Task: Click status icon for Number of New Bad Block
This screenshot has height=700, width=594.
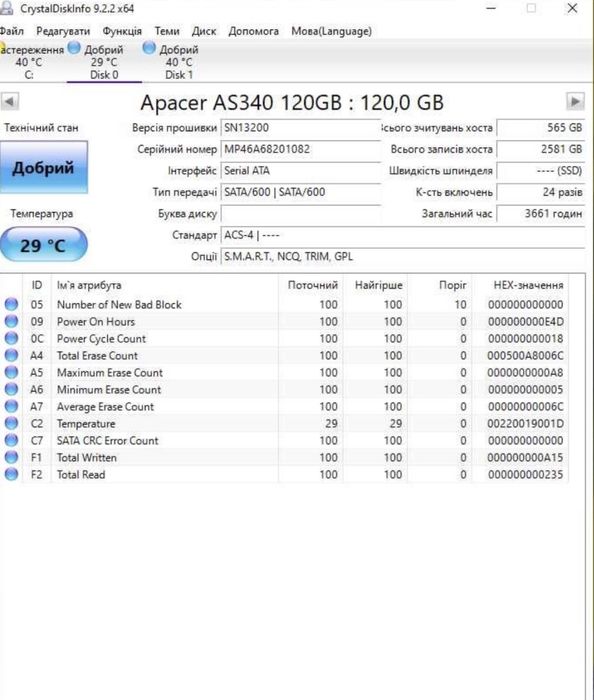Action: (x=11, y=304)
